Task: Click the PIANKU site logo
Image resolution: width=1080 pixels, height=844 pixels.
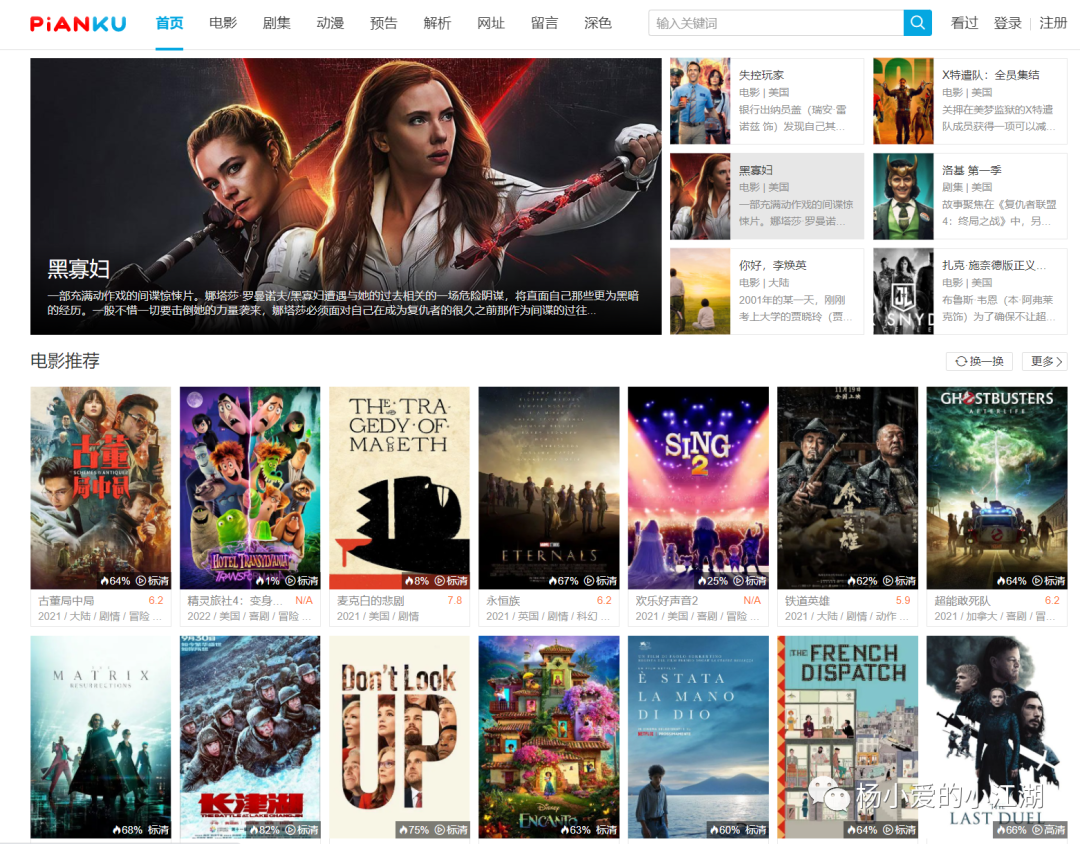Action: coord(78,24)
